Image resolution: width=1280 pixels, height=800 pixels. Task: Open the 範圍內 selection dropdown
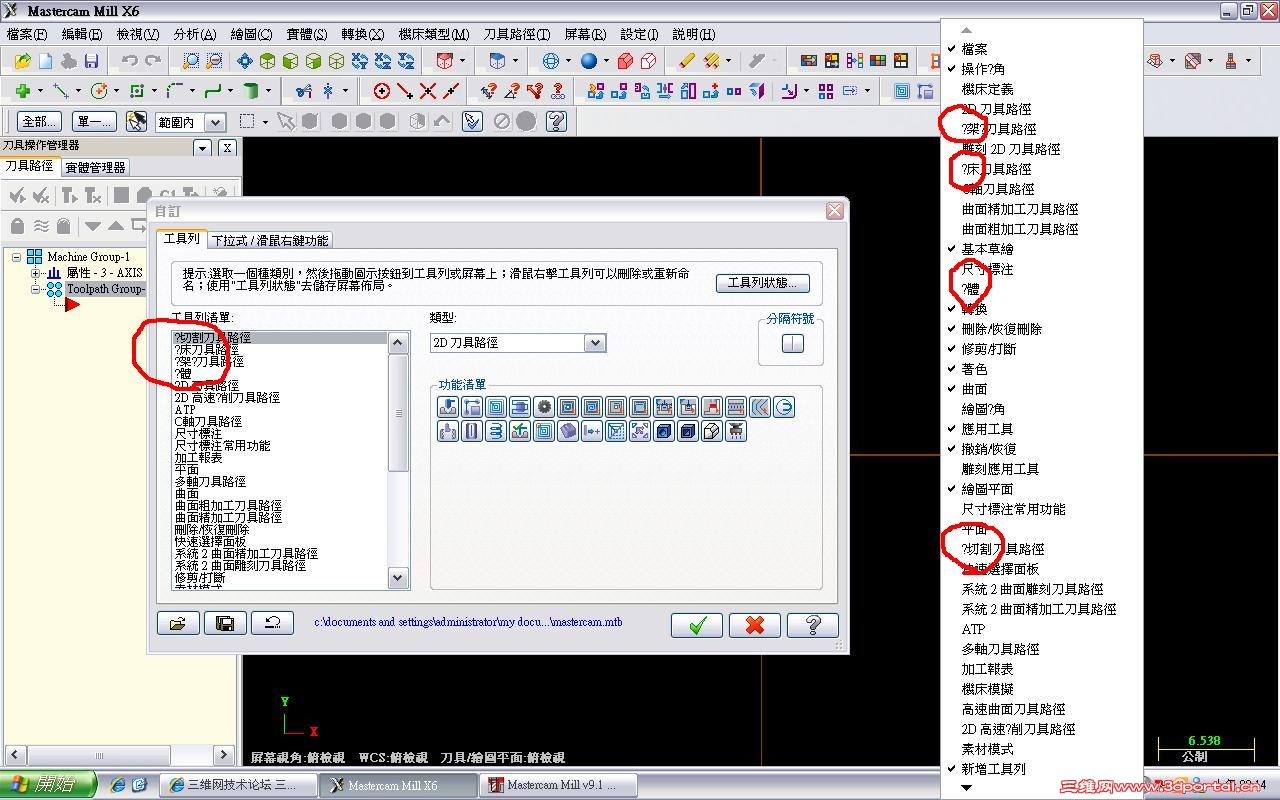215,122
